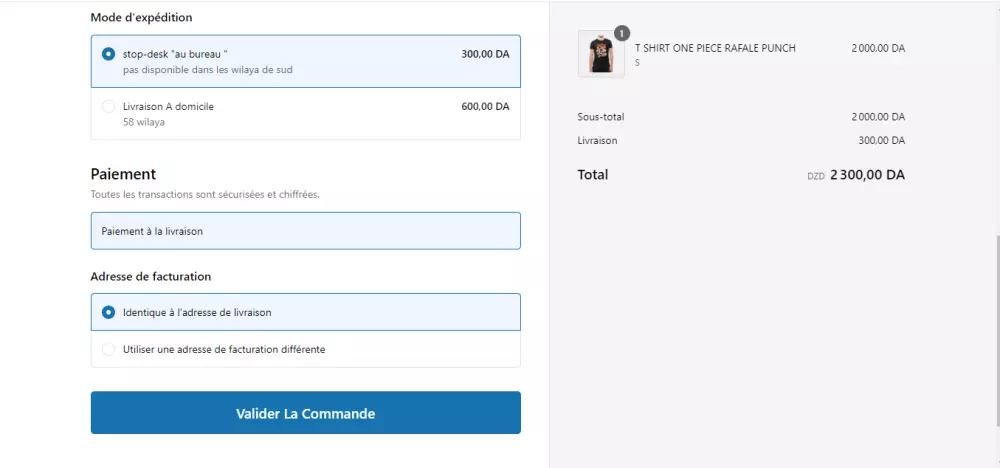
Task: Click "pas disponible dans les wilaya de sud" note
Action: [x=208, y=70]
